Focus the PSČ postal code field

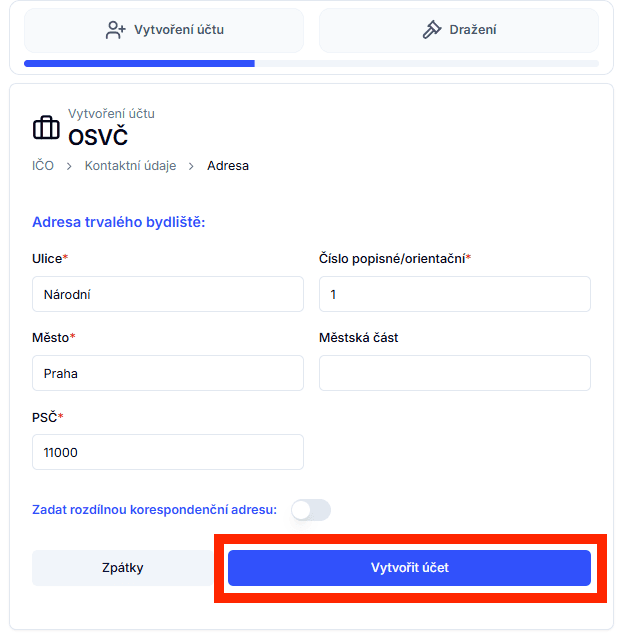pyautogui.click(x=168, y=452)
